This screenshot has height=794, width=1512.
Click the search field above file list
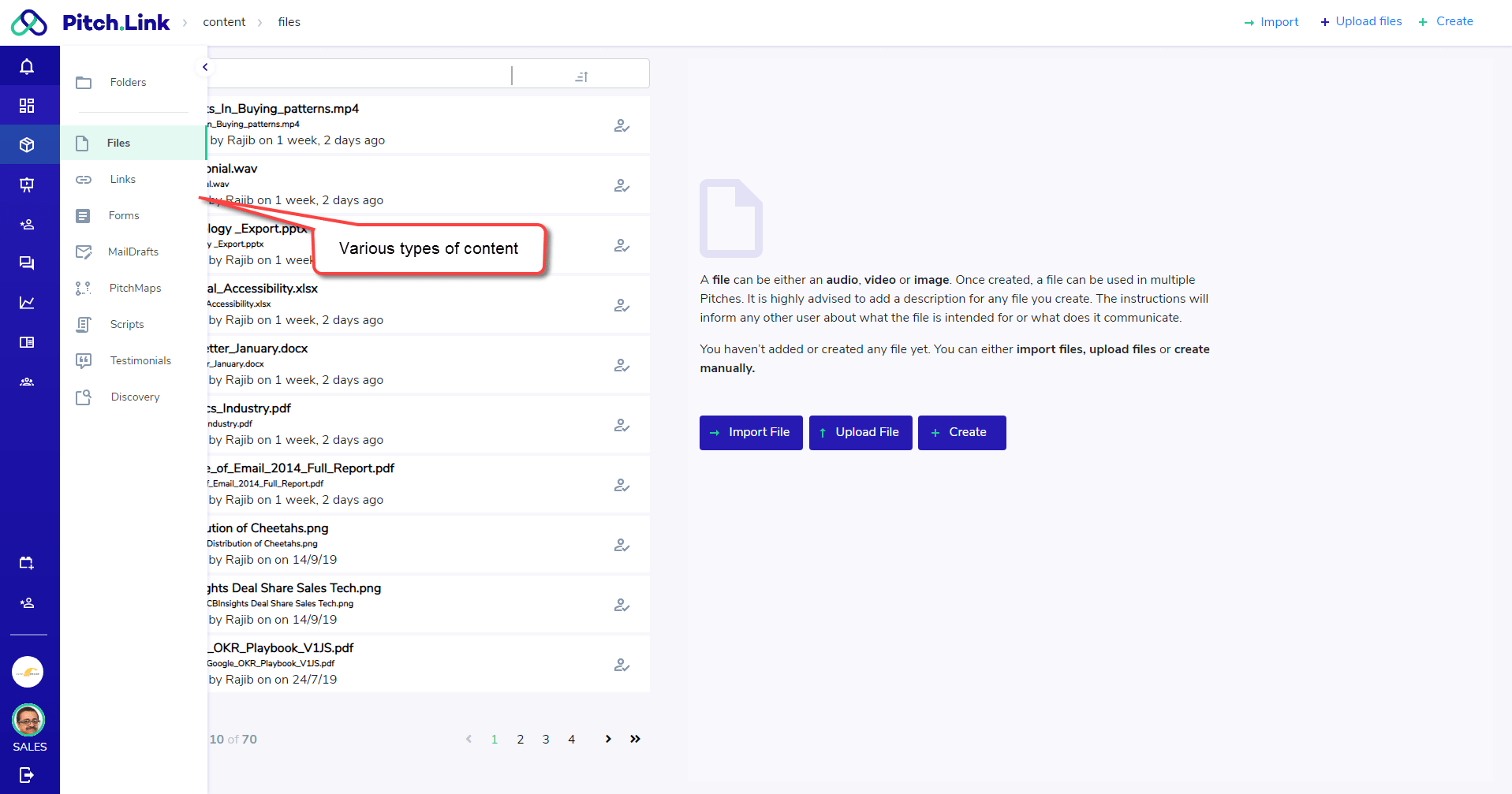(x=359, y=75)
